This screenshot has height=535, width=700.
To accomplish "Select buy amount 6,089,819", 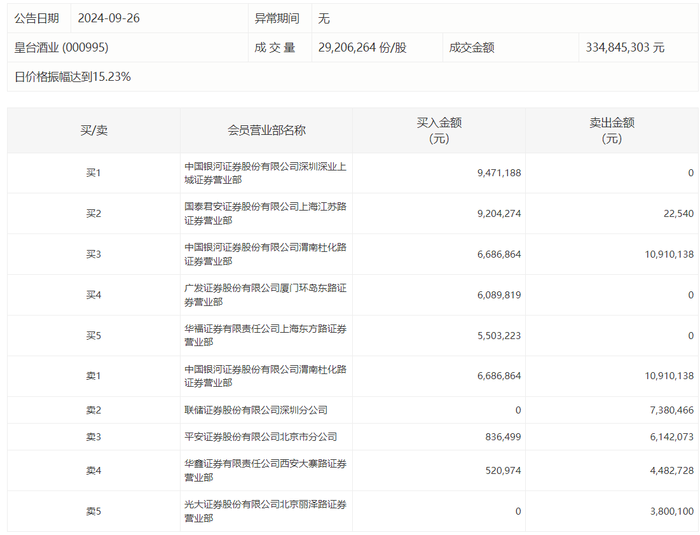I will click(x=499, y=295).
